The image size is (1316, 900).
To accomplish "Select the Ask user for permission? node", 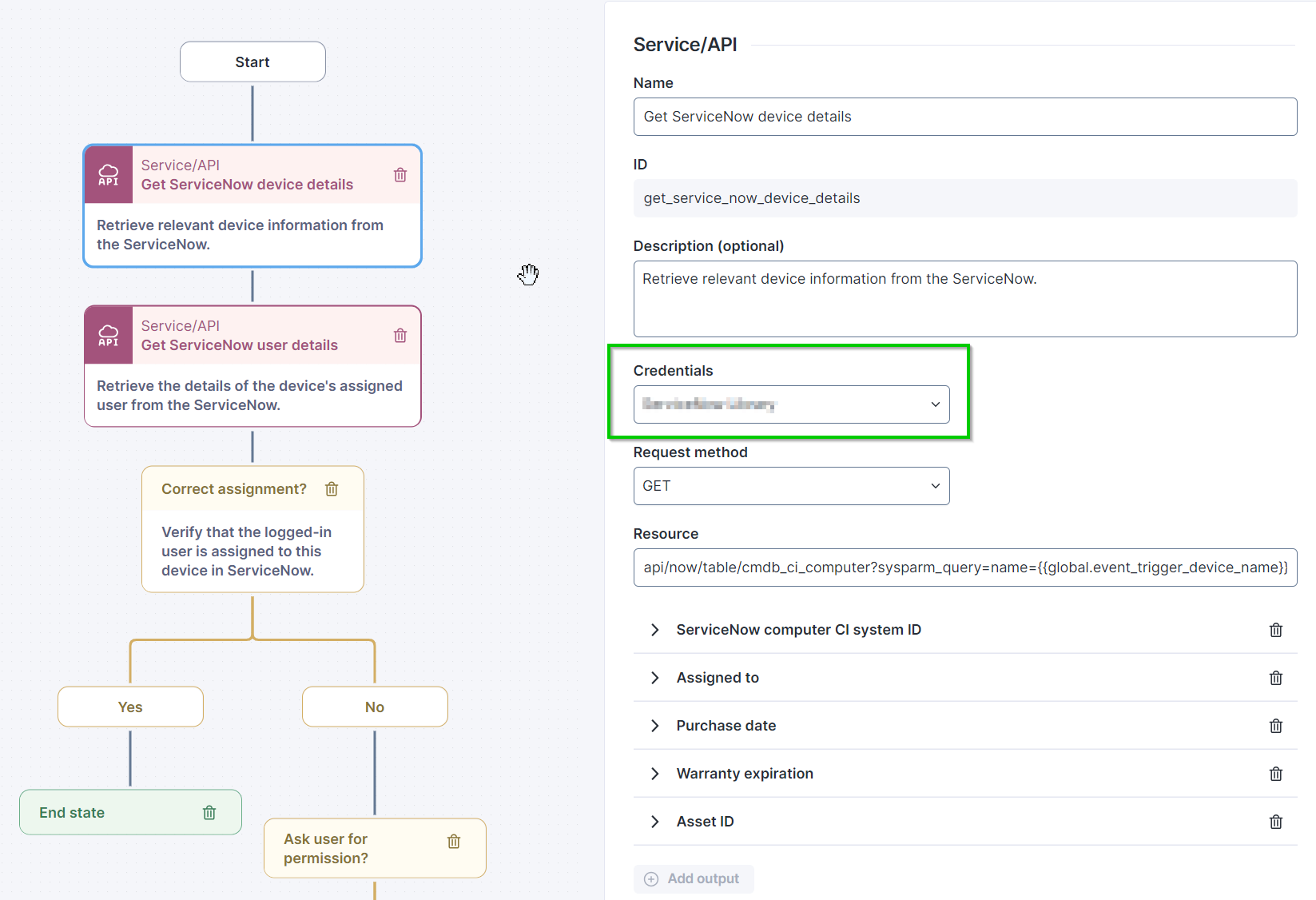I will [375, 848].
